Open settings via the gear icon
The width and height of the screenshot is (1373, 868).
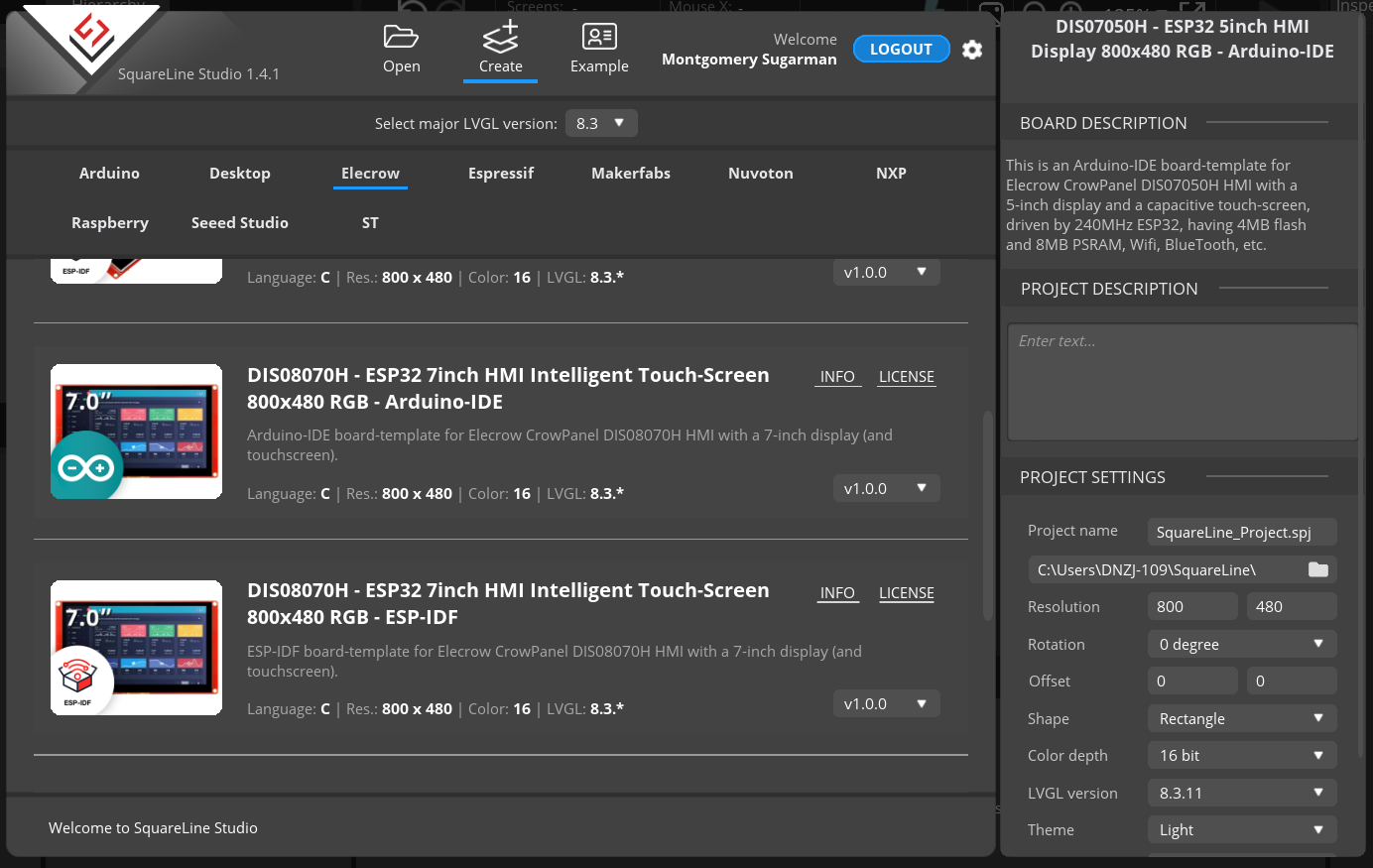(972, 50)
